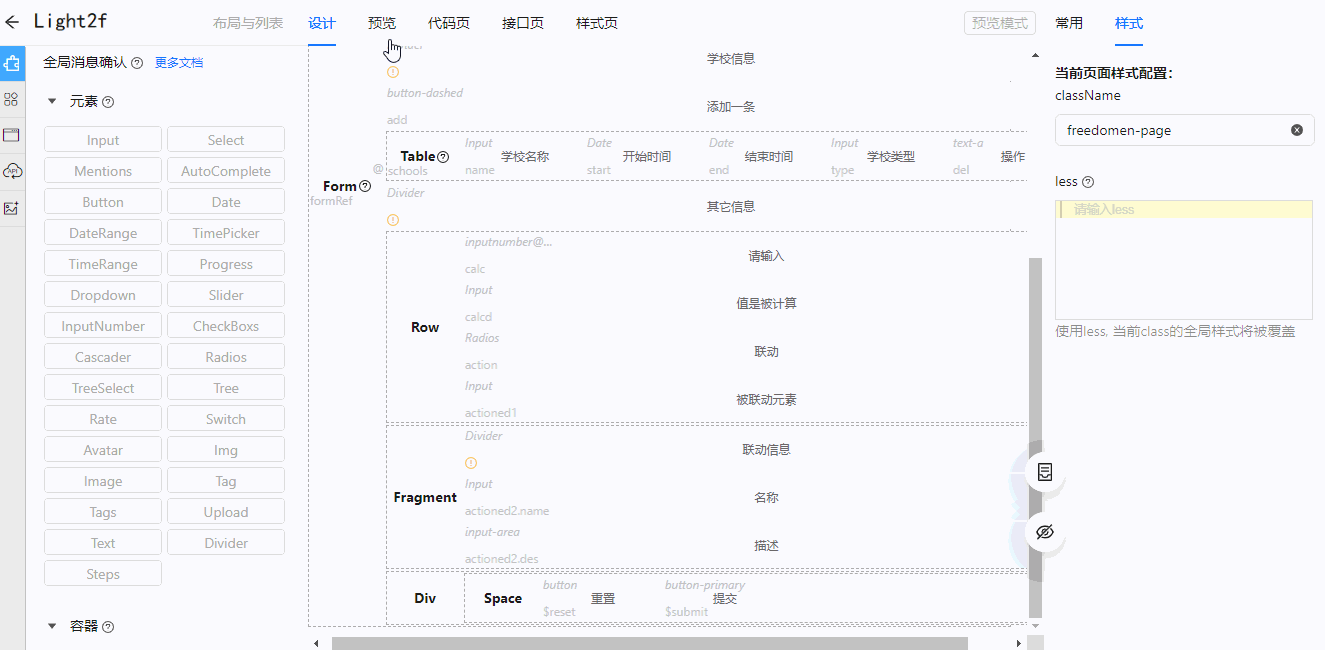Pick the CheckBoxs element button
The width and height of the screenshot is (1325, 650).
[x=226, y=326]
